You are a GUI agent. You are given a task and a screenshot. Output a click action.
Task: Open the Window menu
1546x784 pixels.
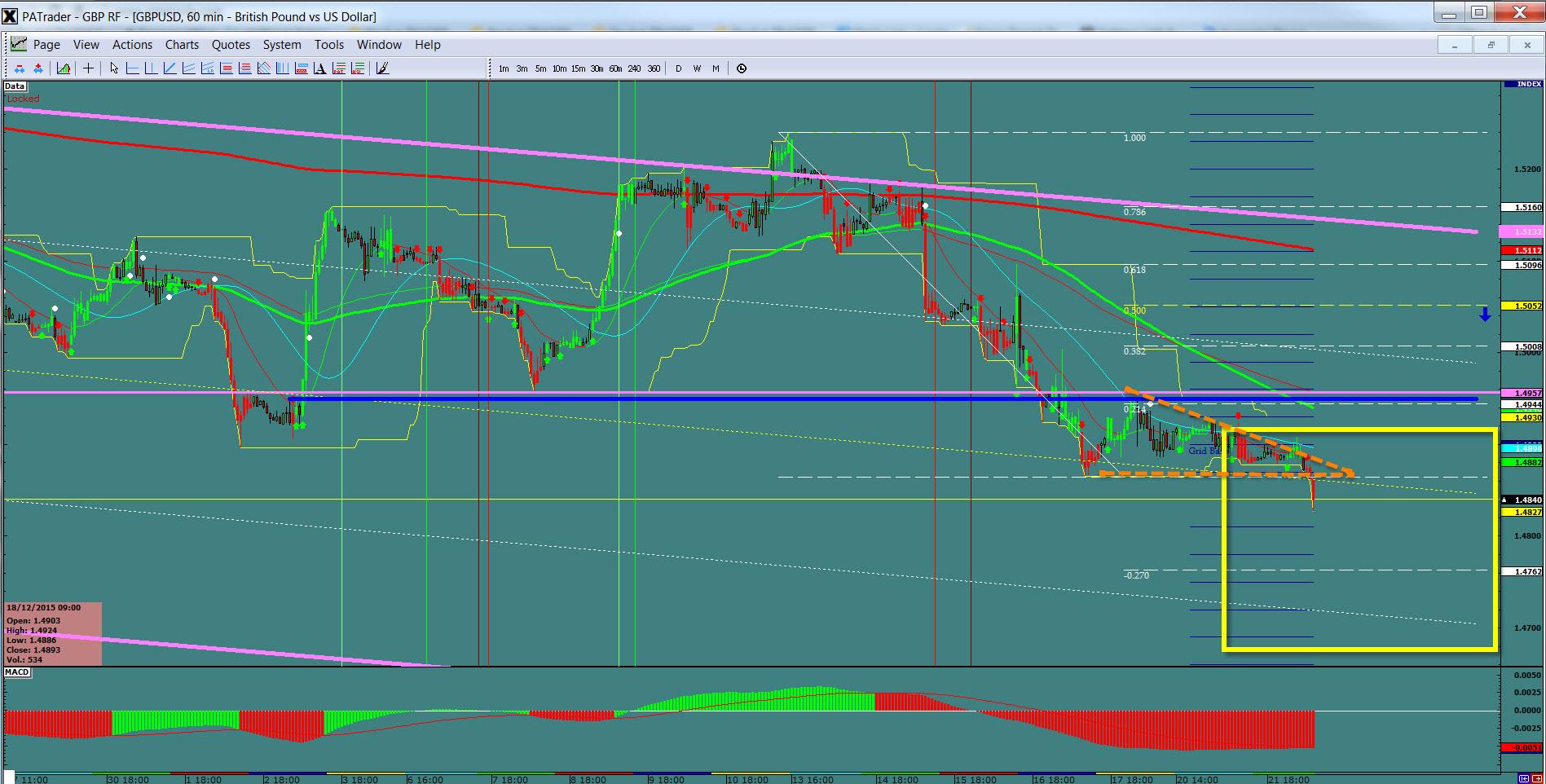pos(379,45)
